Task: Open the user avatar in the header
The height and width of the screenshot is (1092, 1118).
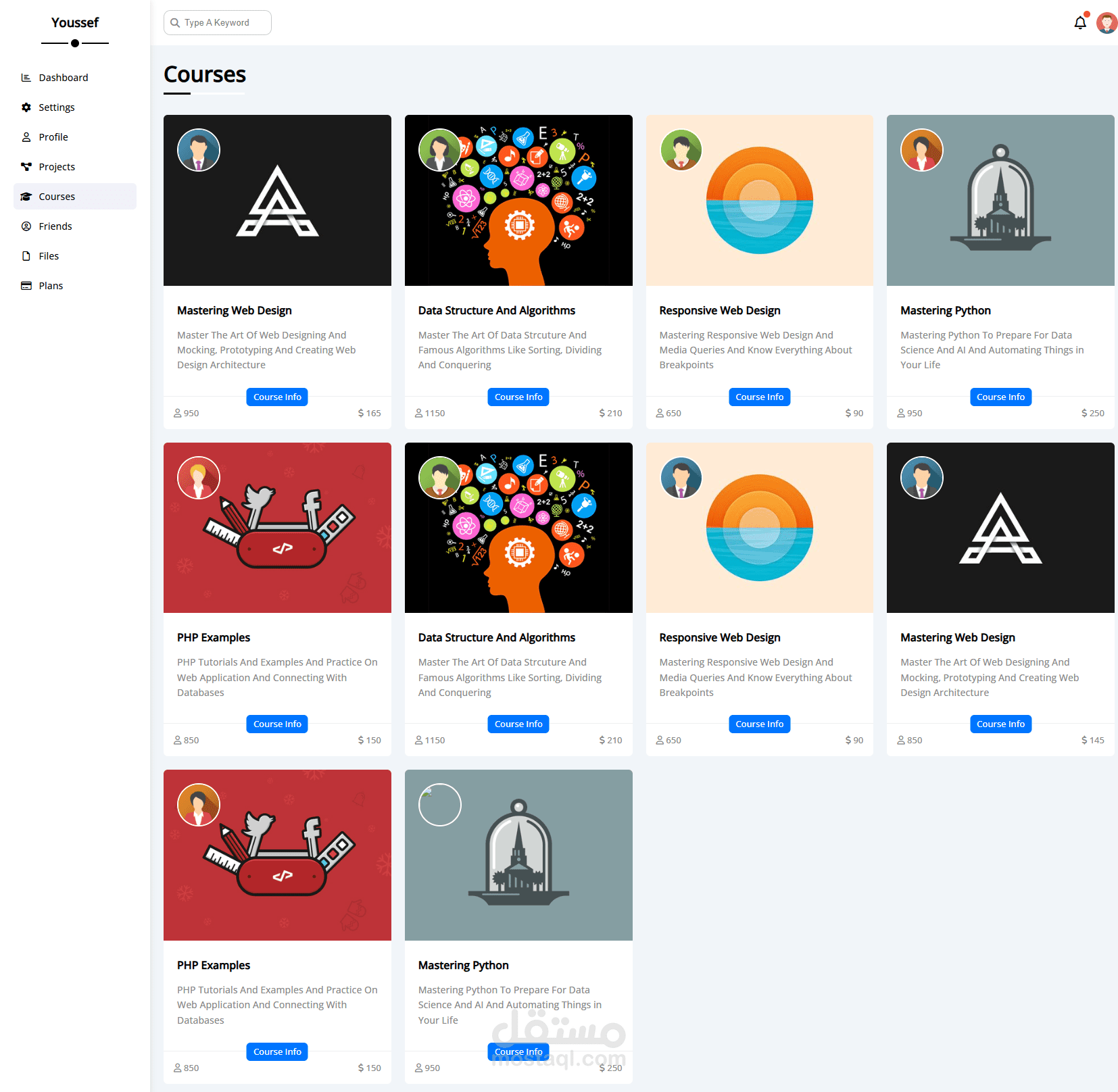Action: click(1107, 23)
